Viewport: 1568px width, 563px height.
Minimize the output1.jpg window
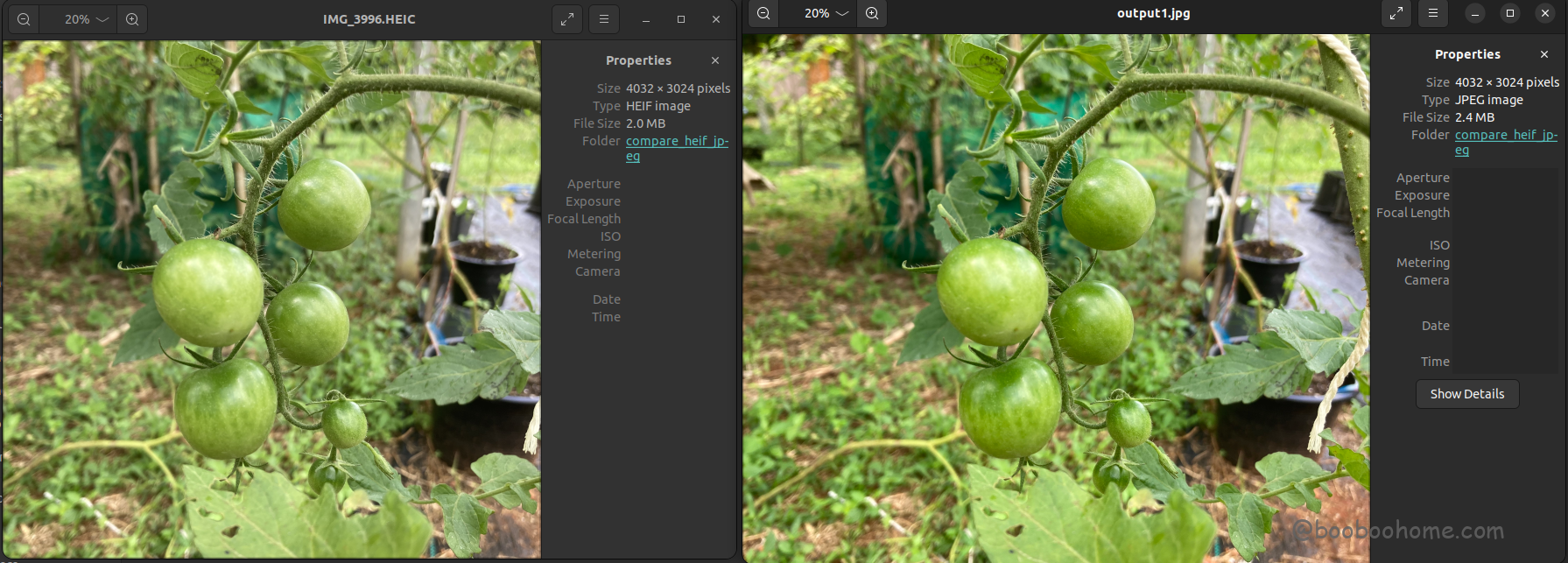[1475, 13]
